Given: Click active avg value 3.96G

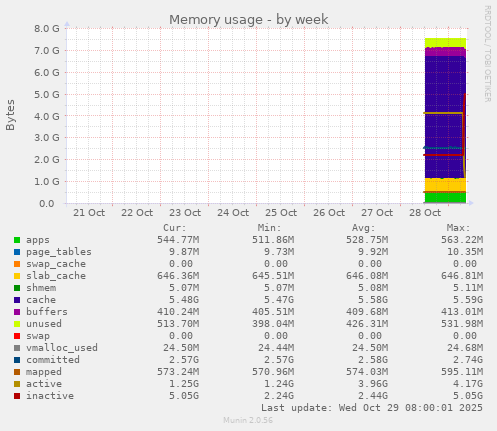Looking at the screenshot, I should coord(373,384).
